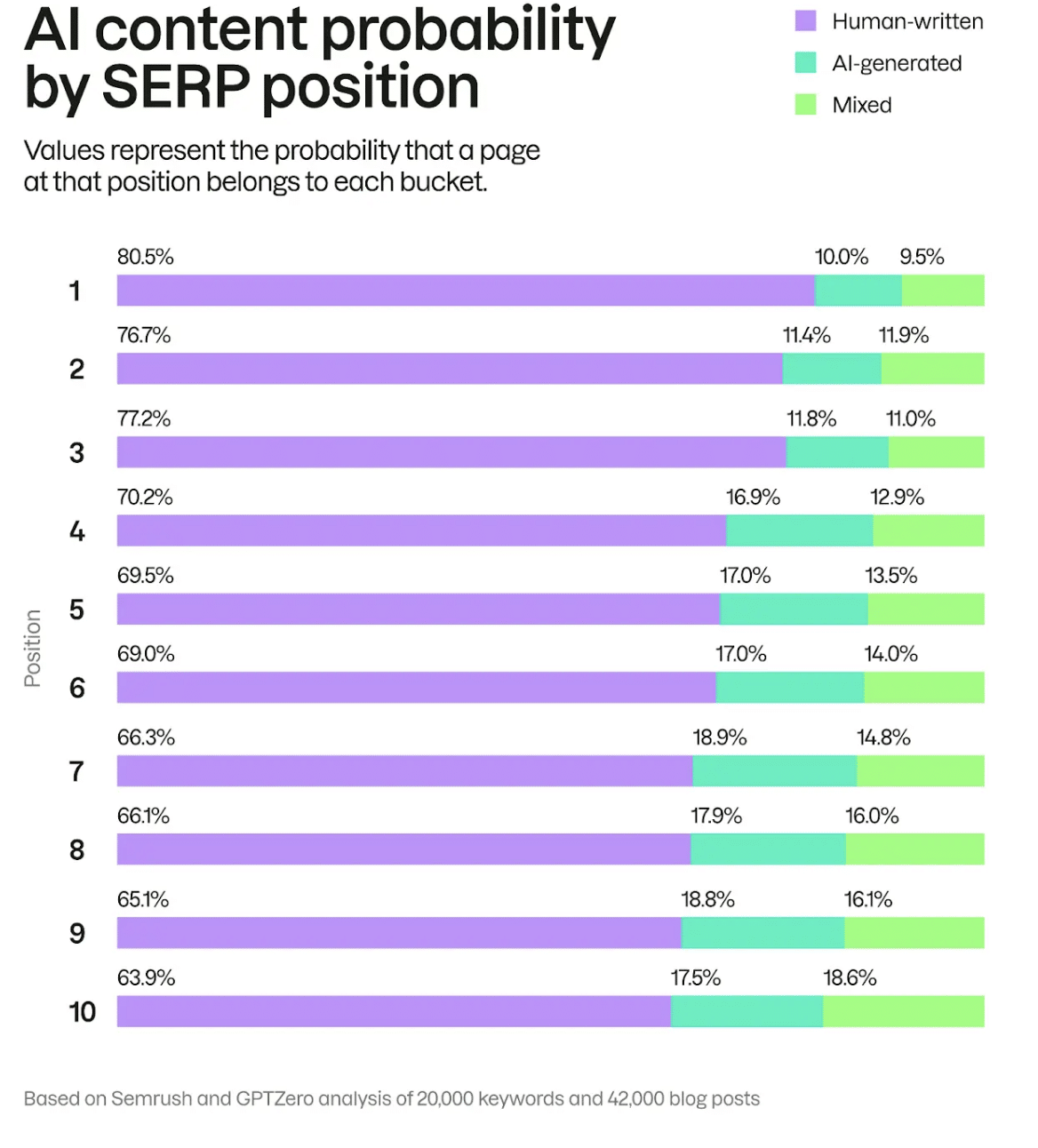Click the purple Human-written segment for position 6
Image resolution: width=1038 pixels, height=1148 pixels.
pyautogui.click(x=416, y=688)
